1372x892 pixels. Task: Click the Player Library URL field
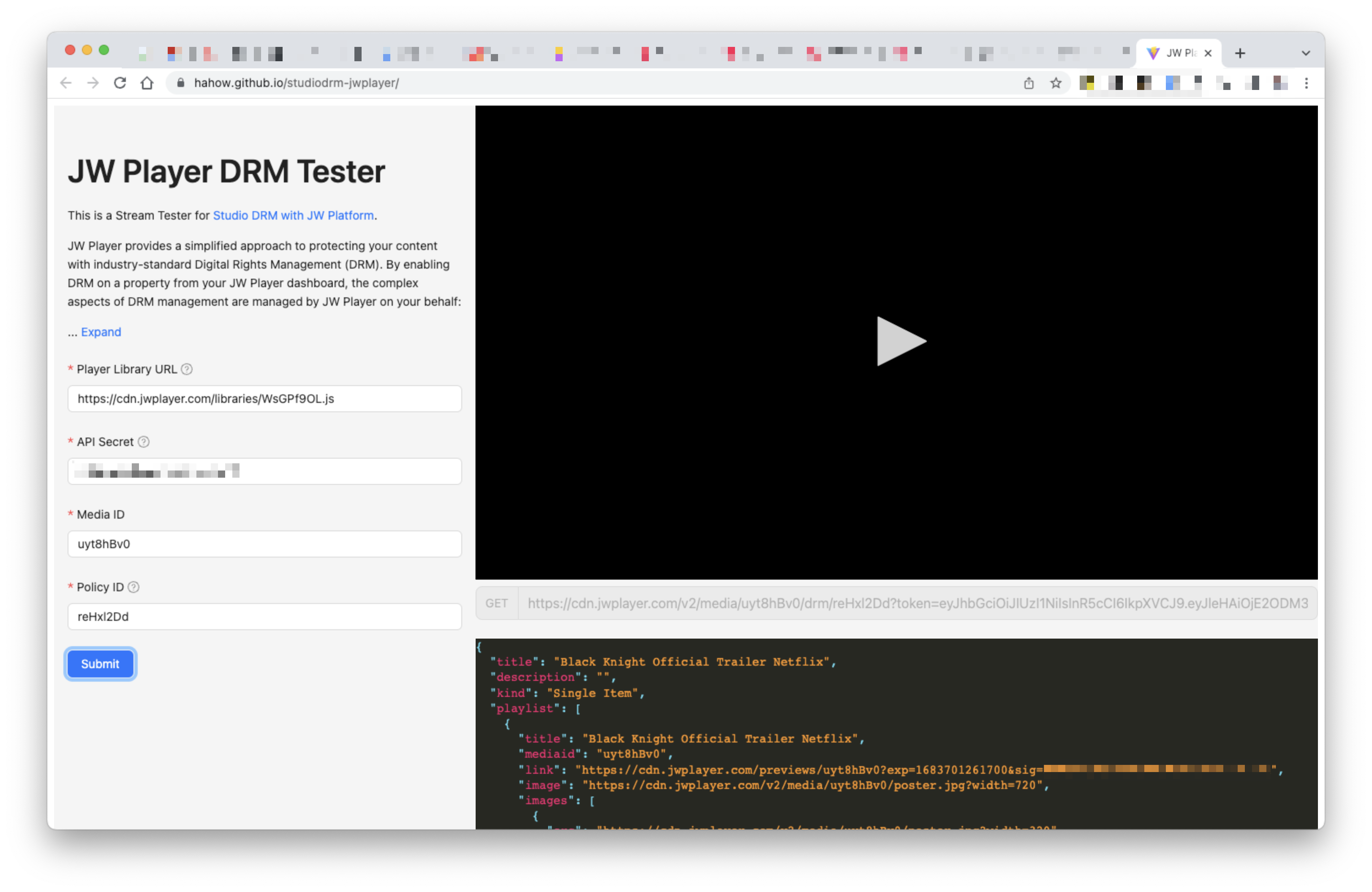264,399
